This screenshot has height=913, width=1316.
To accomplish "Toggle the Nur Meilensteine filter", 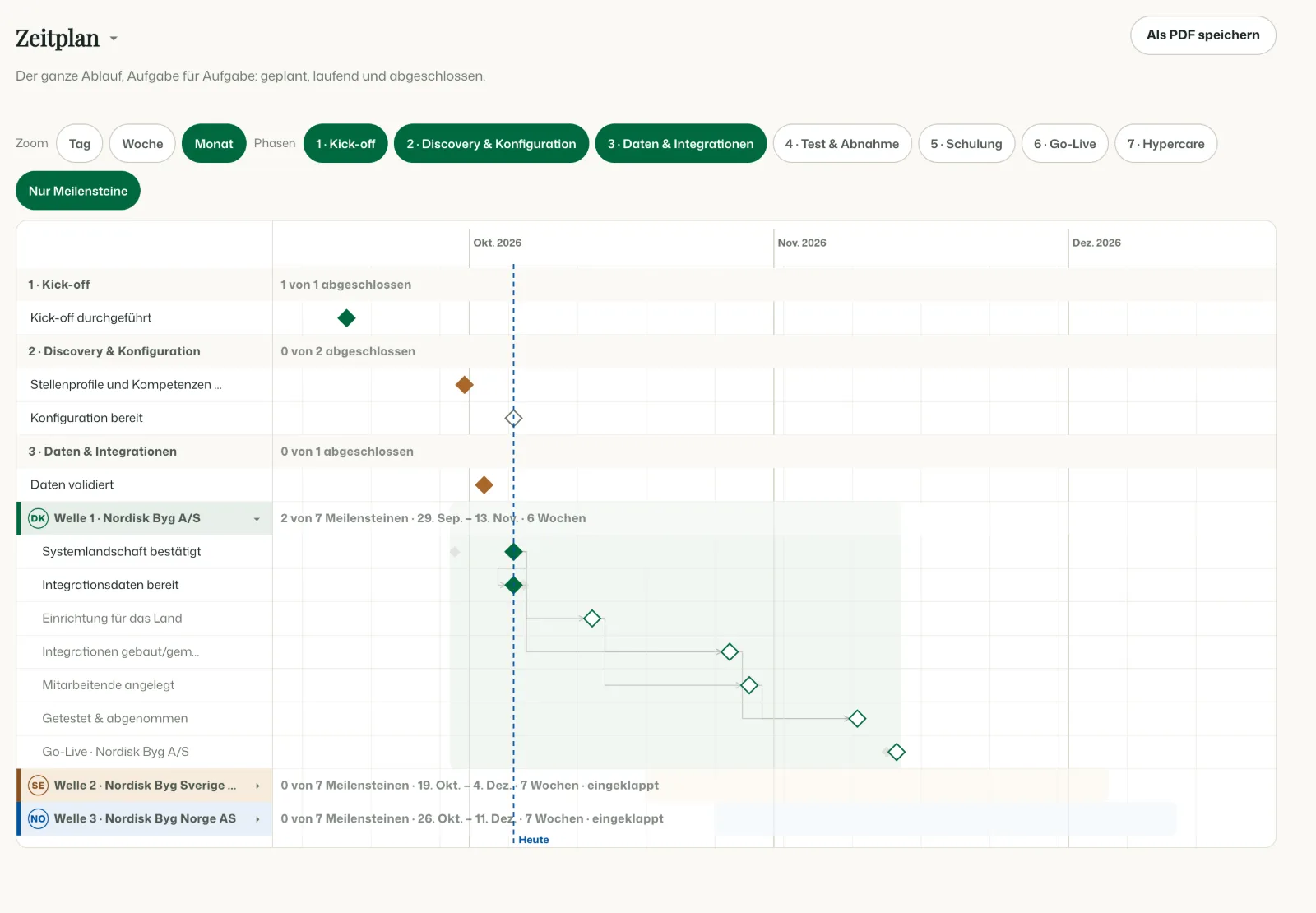I will click(x=78, y=191).
